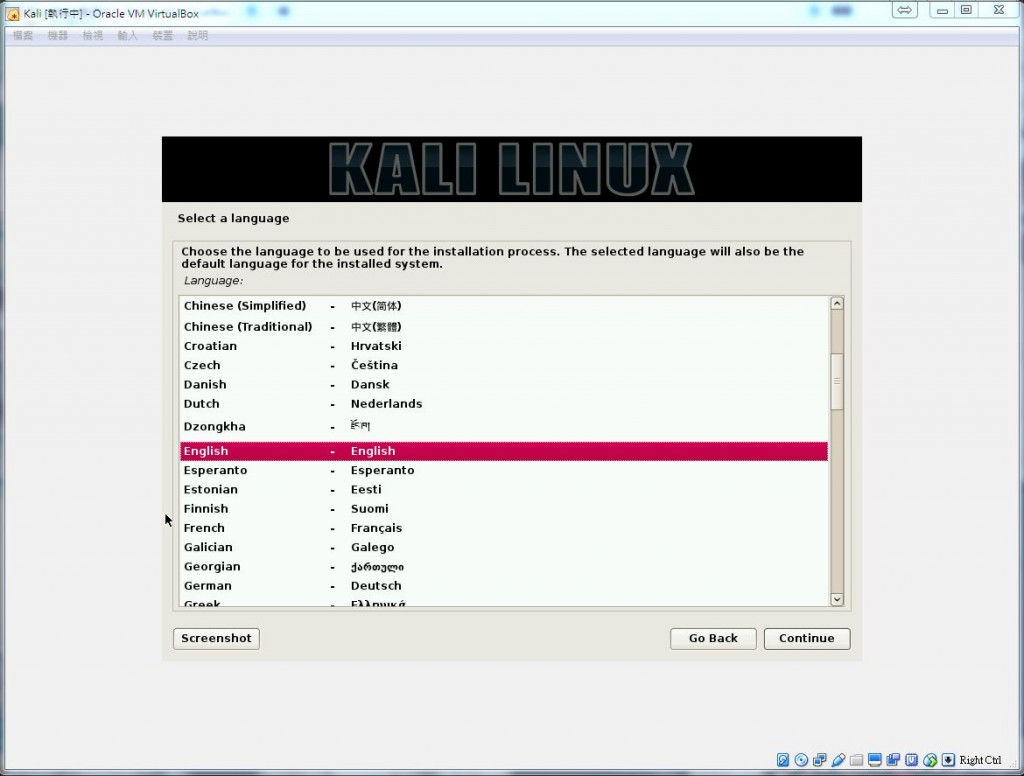Select Galician from the language list
The height and width of the screenshot is (776, 1024).
click(x=504, y=547)
